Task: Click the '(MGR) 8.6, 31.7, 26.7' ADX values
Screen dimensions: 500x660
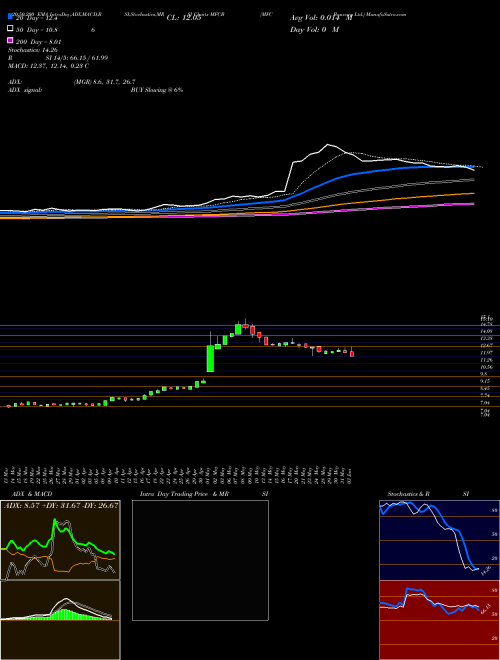Action: pyautogui.click(x=104, y=82)
